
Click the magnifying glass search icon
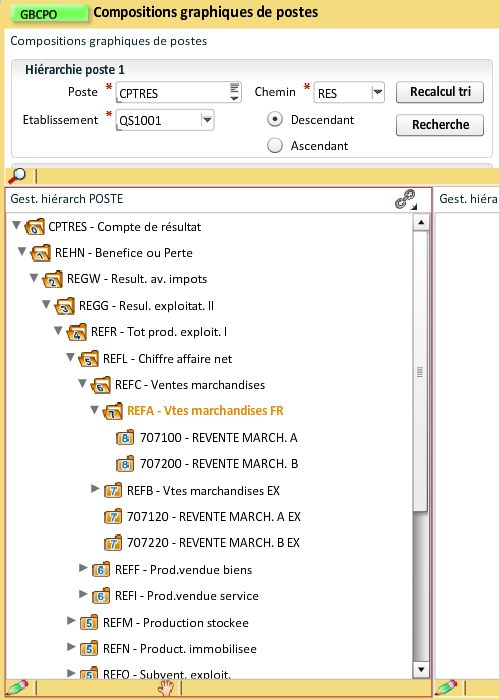(x=17, y=175)
